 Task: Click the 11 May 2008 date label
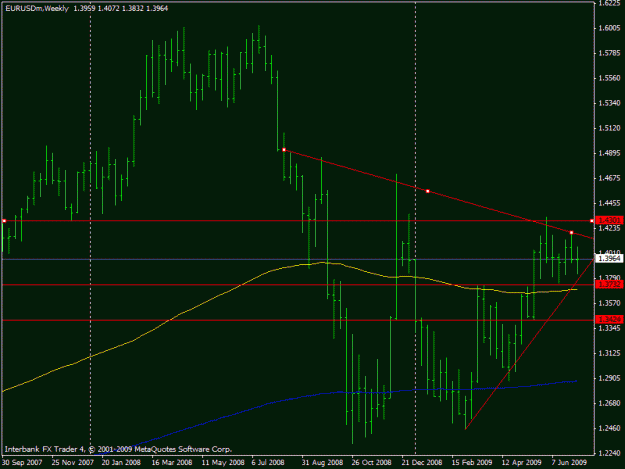click(x=223, y=463)
